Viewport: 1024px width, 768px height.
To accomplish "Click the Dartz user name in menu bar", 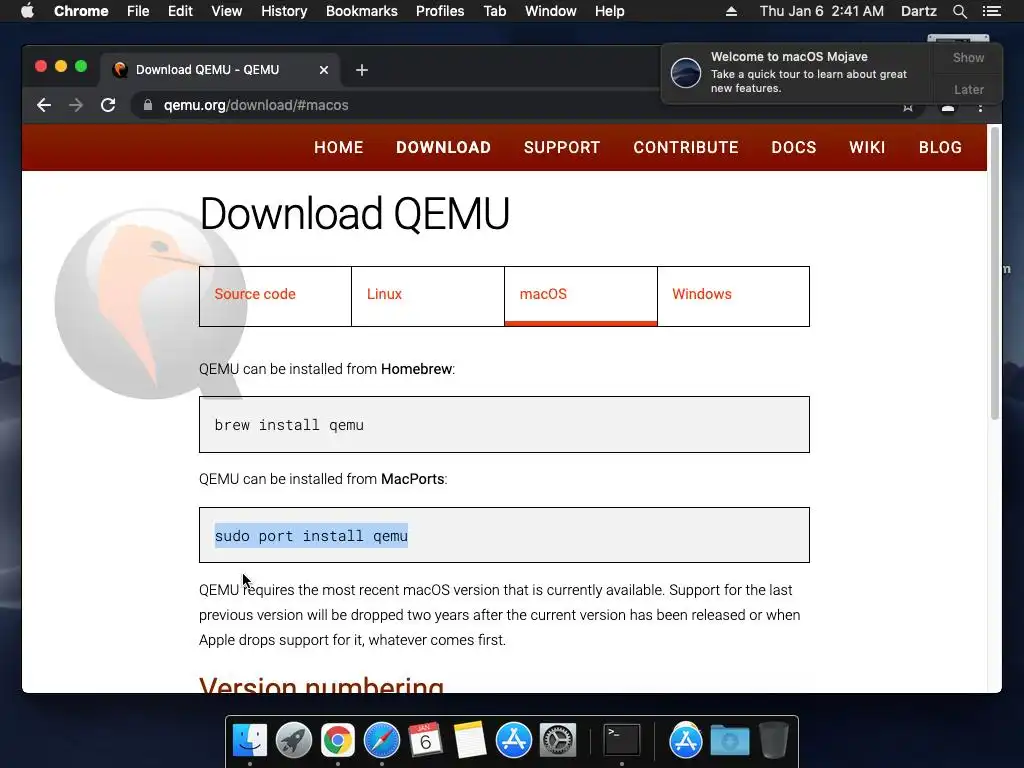I will coord(918,11).
